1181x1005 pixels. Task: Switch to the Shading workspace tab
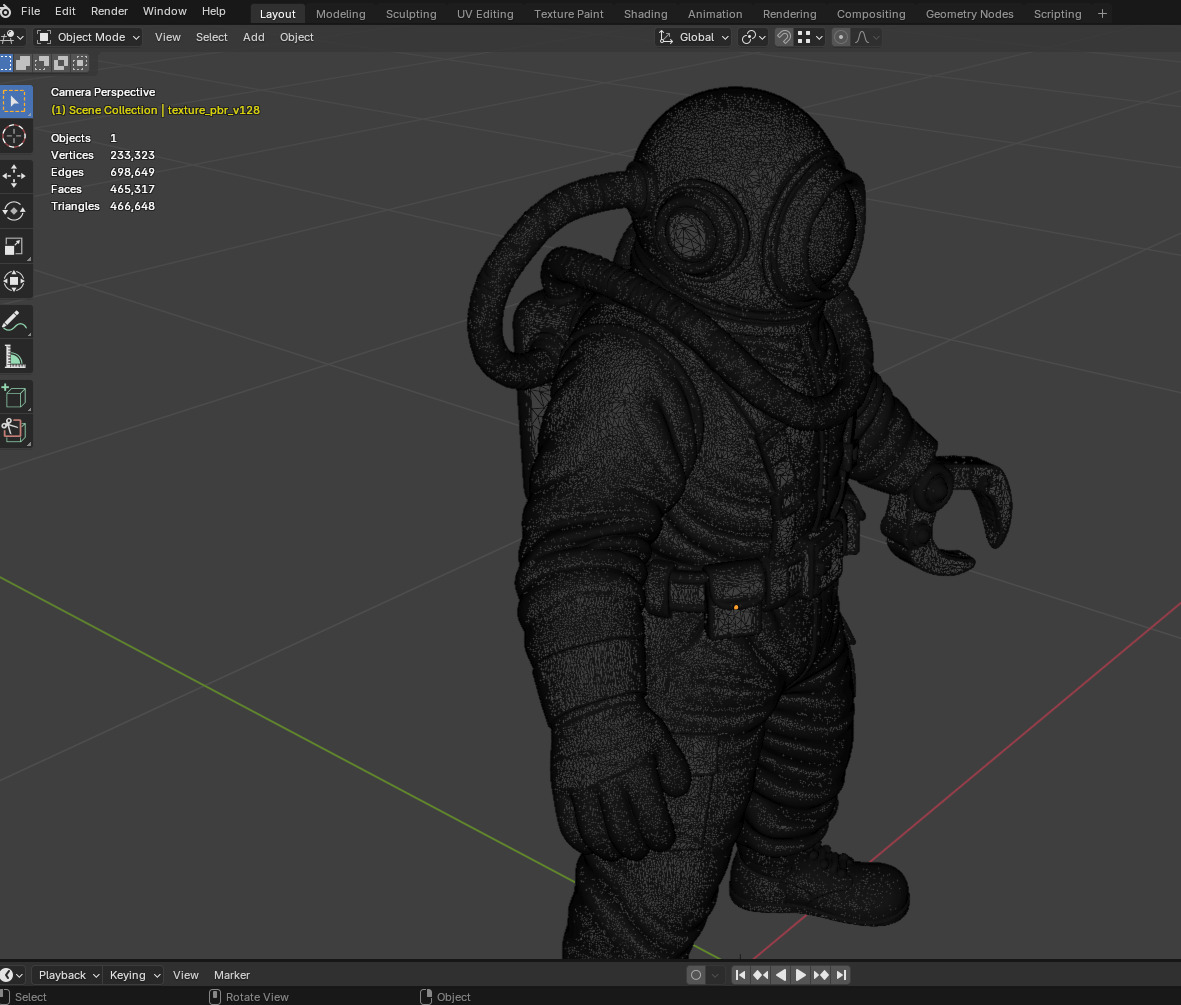point(645,14)
